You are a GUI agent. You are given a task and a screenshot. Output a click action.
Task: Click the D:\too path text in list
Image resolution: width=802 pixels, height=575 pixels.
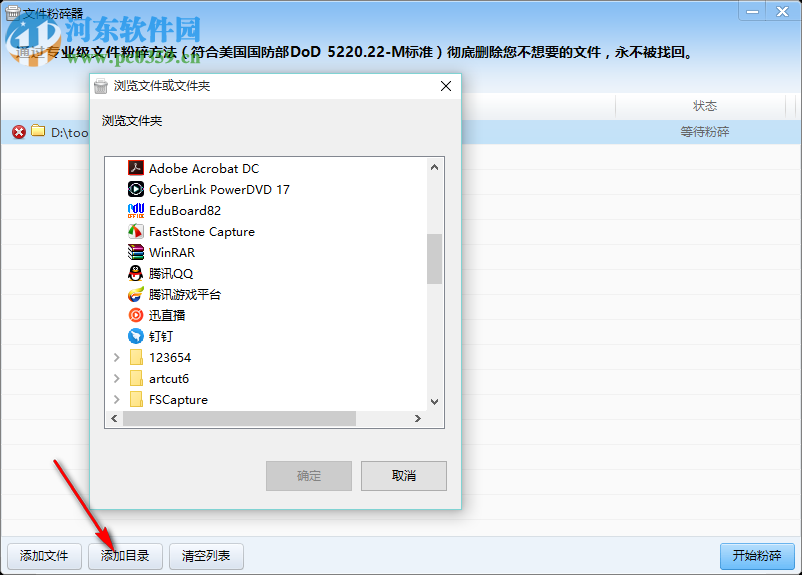pos(70,133)
